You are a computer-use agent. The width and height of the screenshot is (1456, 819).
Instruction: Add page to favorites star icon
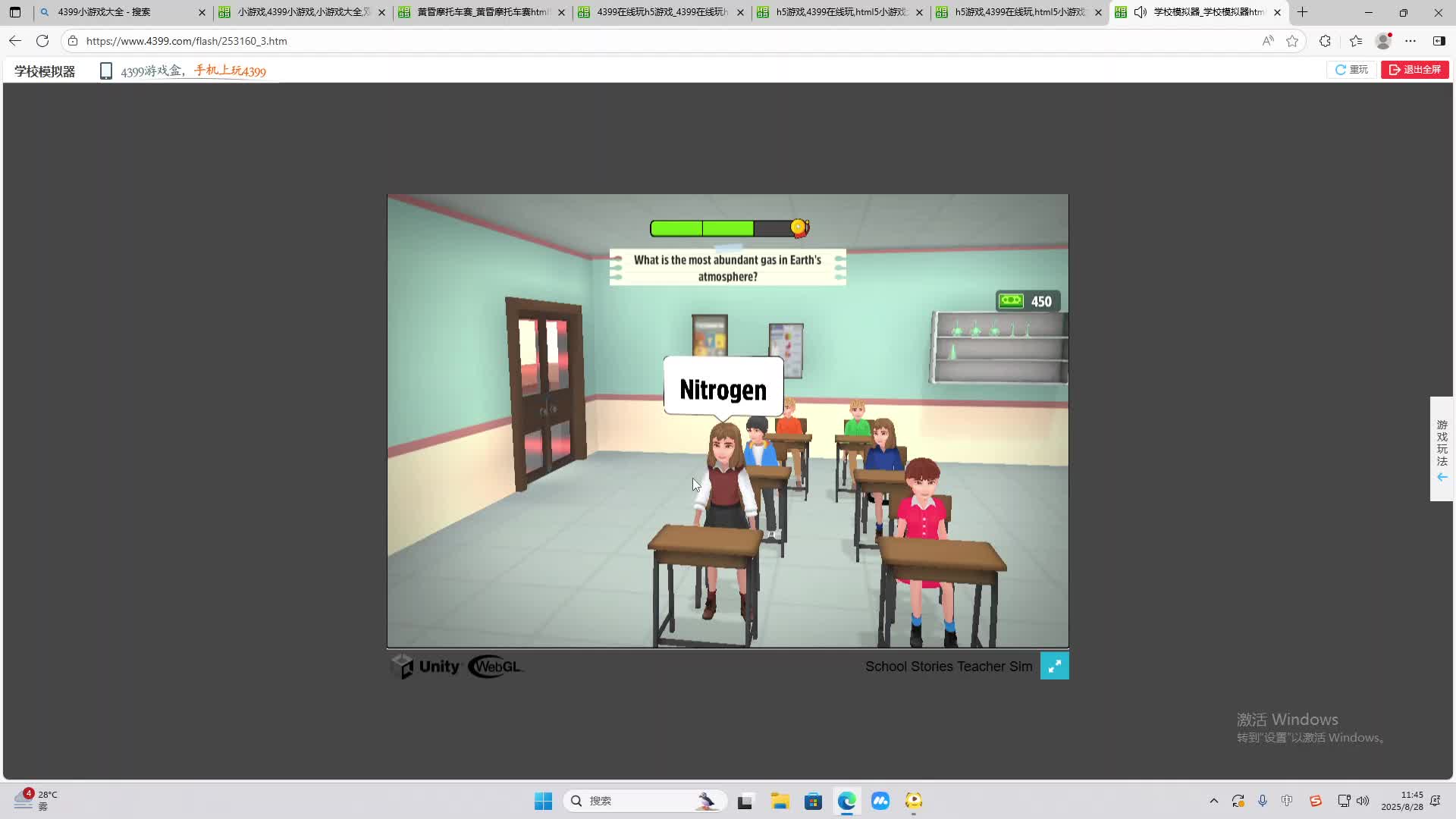1292,41
